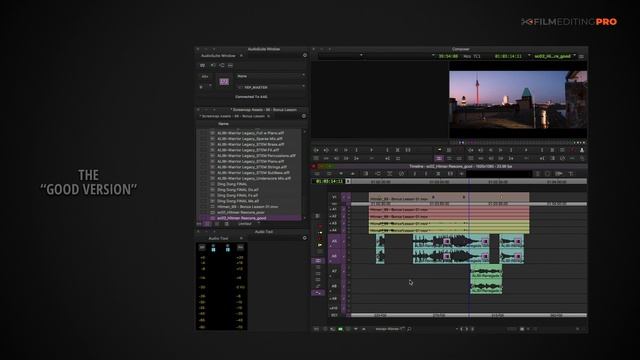
Task: Step forward one frame in source monitor
Action: [x=346, y=150]
